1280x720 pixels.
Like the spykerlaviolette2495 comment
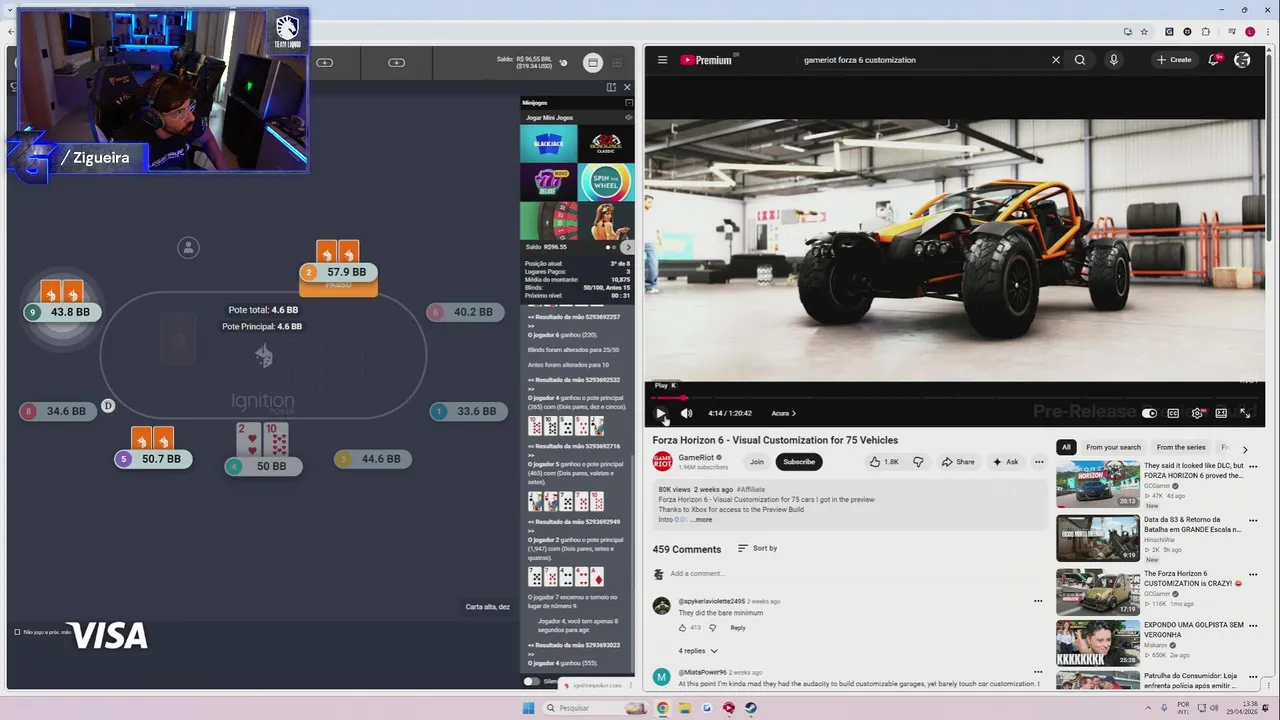point(683,628)
